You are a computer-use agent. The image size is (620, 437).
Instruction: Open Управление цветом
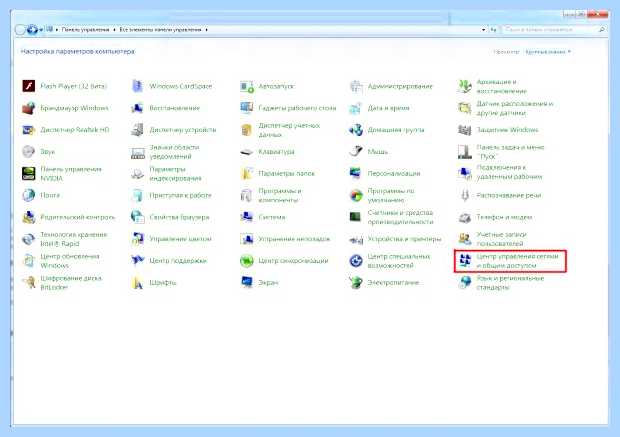tap(171, 239)
